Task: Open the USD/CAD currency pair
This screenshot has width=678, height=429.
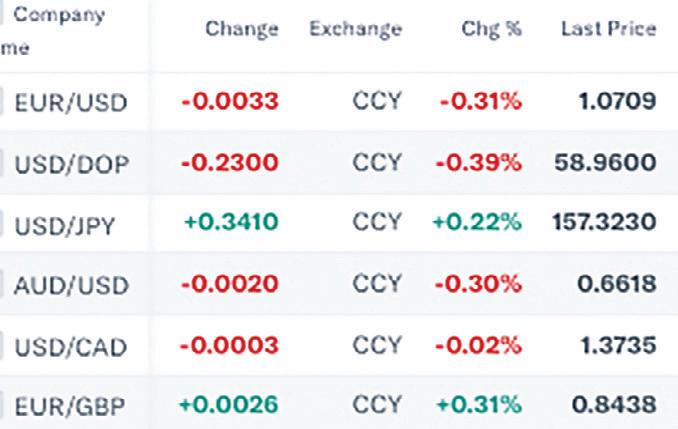Action: pos(71,347)
